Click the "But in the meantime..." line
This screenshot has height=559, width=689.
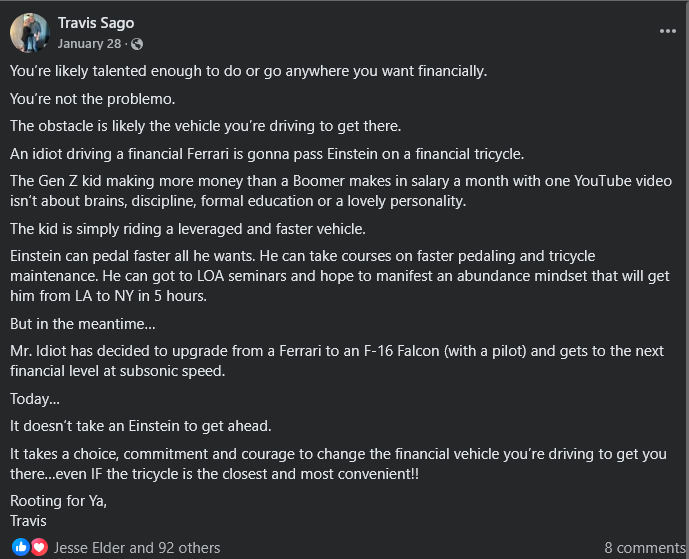click(x=84, y=324)
